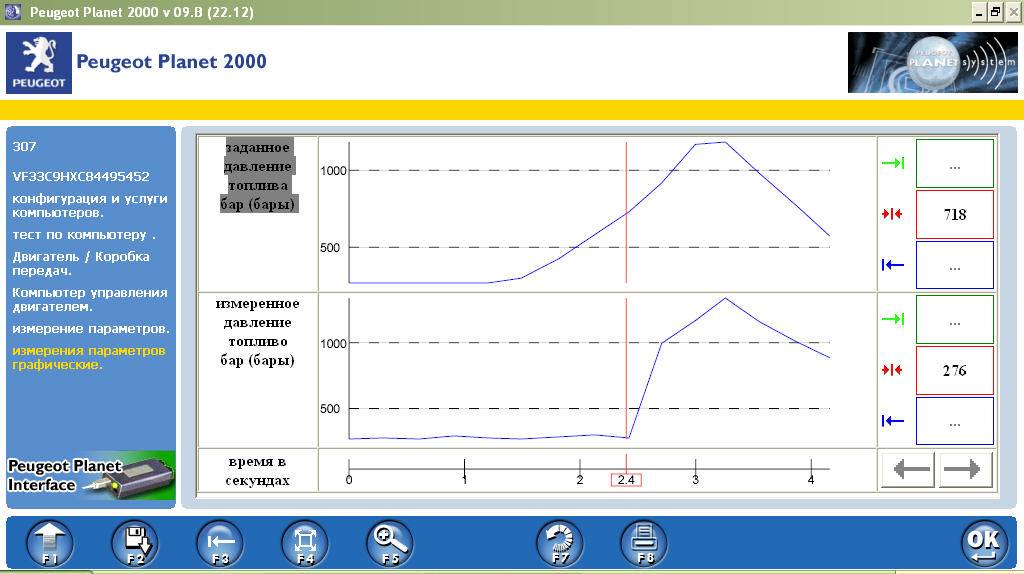Click the green arrow marker for the top graph
Viewport: 1024px width, 574px height.
(x=893, y=163)
